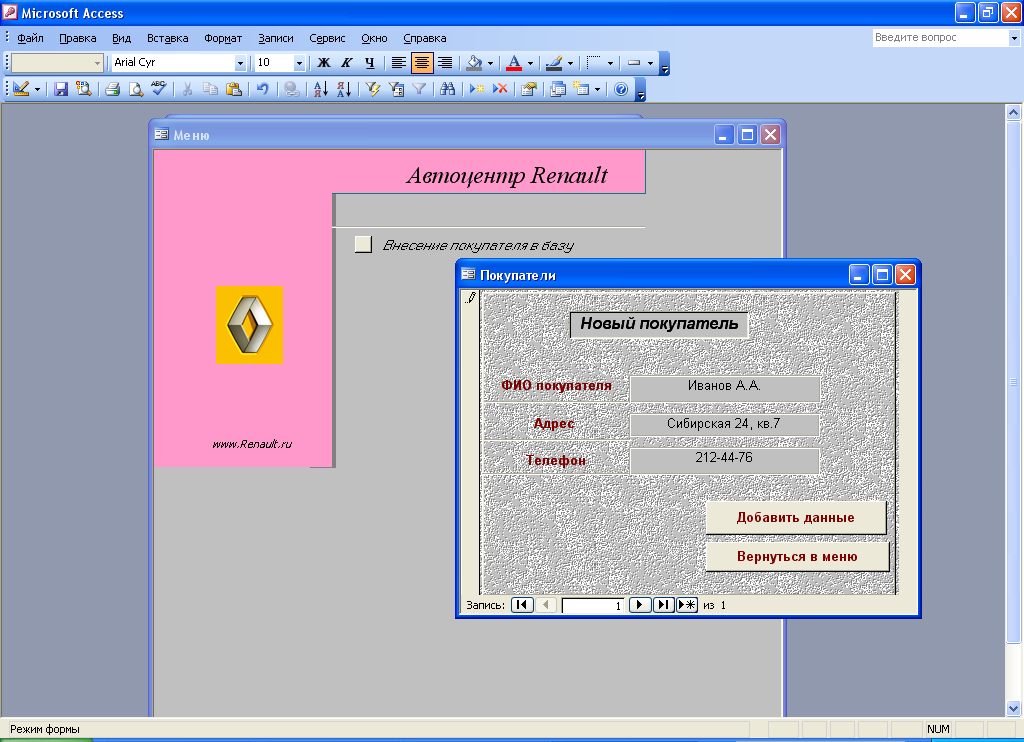Click the Добавить данные button
The width and height of the screenshot is (1024, 742).
point(795,517)
